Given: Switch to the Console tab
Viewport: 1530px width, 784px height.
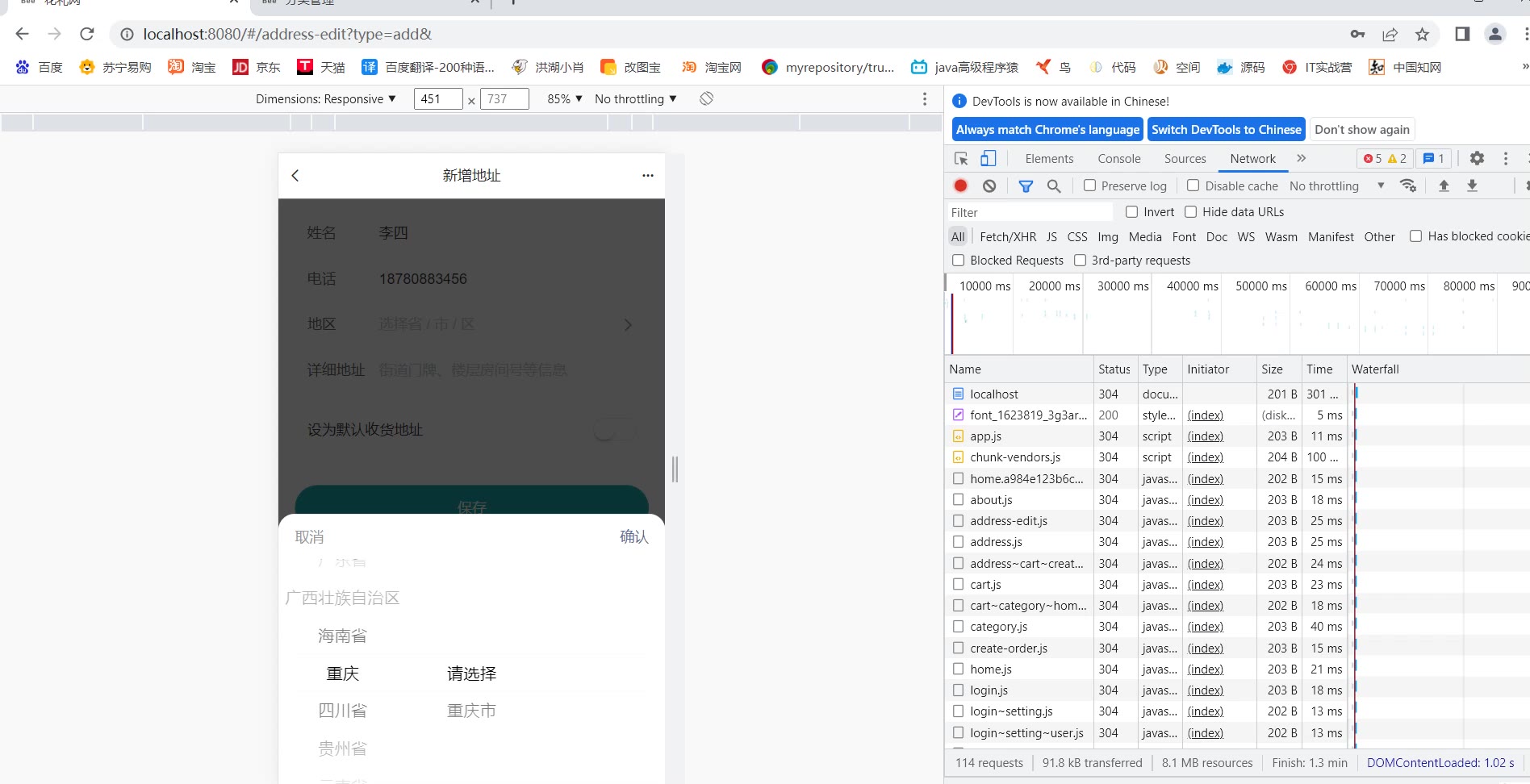Looking at the screenshot, I should coord(1119,158).
